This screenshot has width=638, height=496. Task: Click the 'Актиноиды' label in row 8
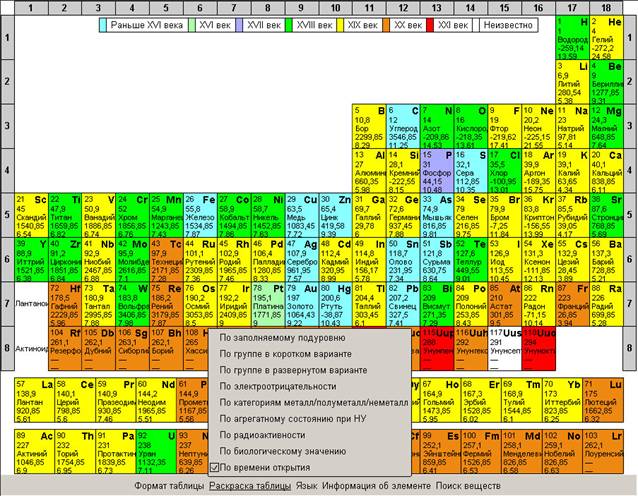[x=31, y=349]
